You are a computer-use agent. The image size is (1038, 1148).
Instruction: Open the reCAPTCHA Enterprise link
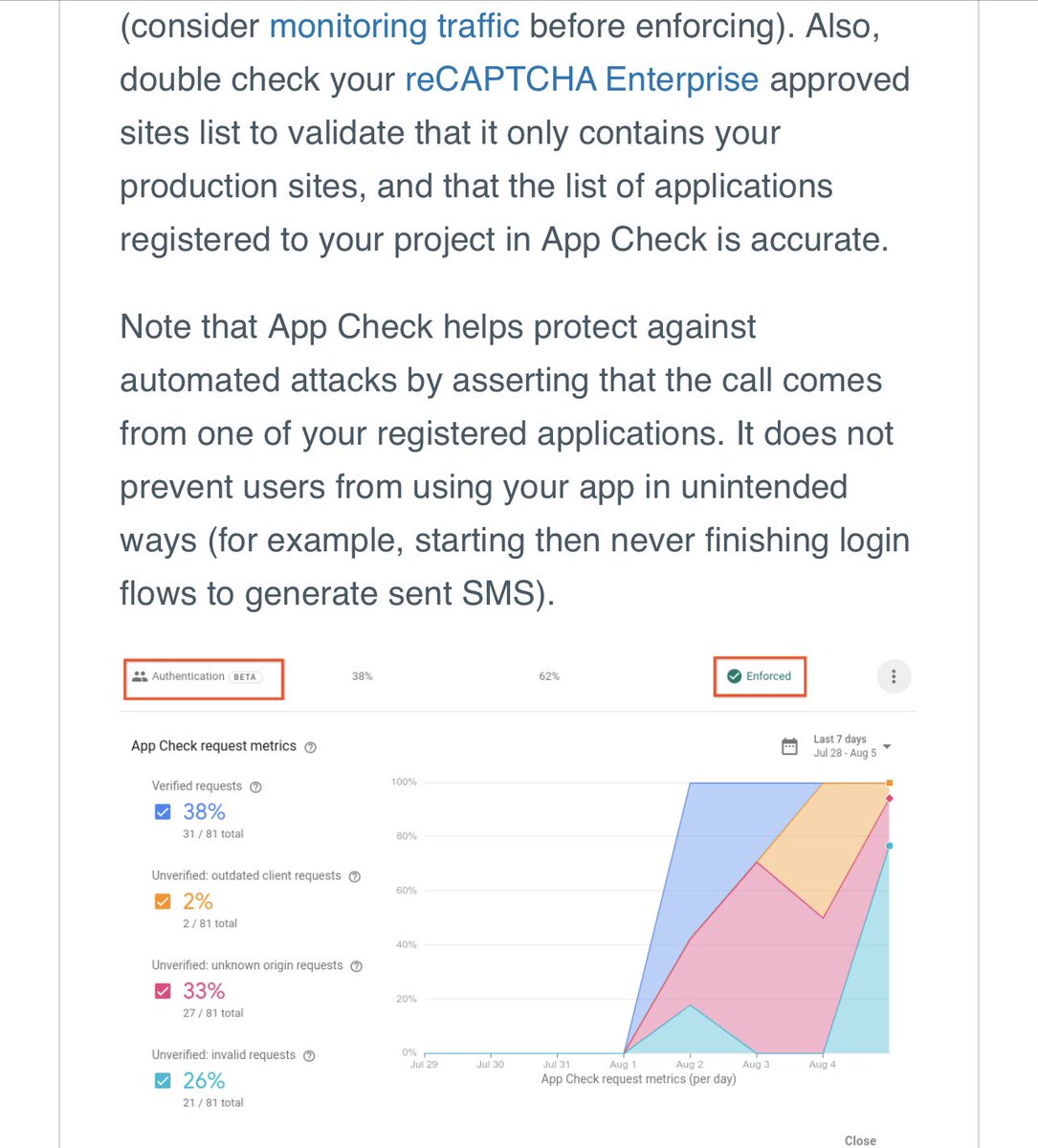pos(582,79)
